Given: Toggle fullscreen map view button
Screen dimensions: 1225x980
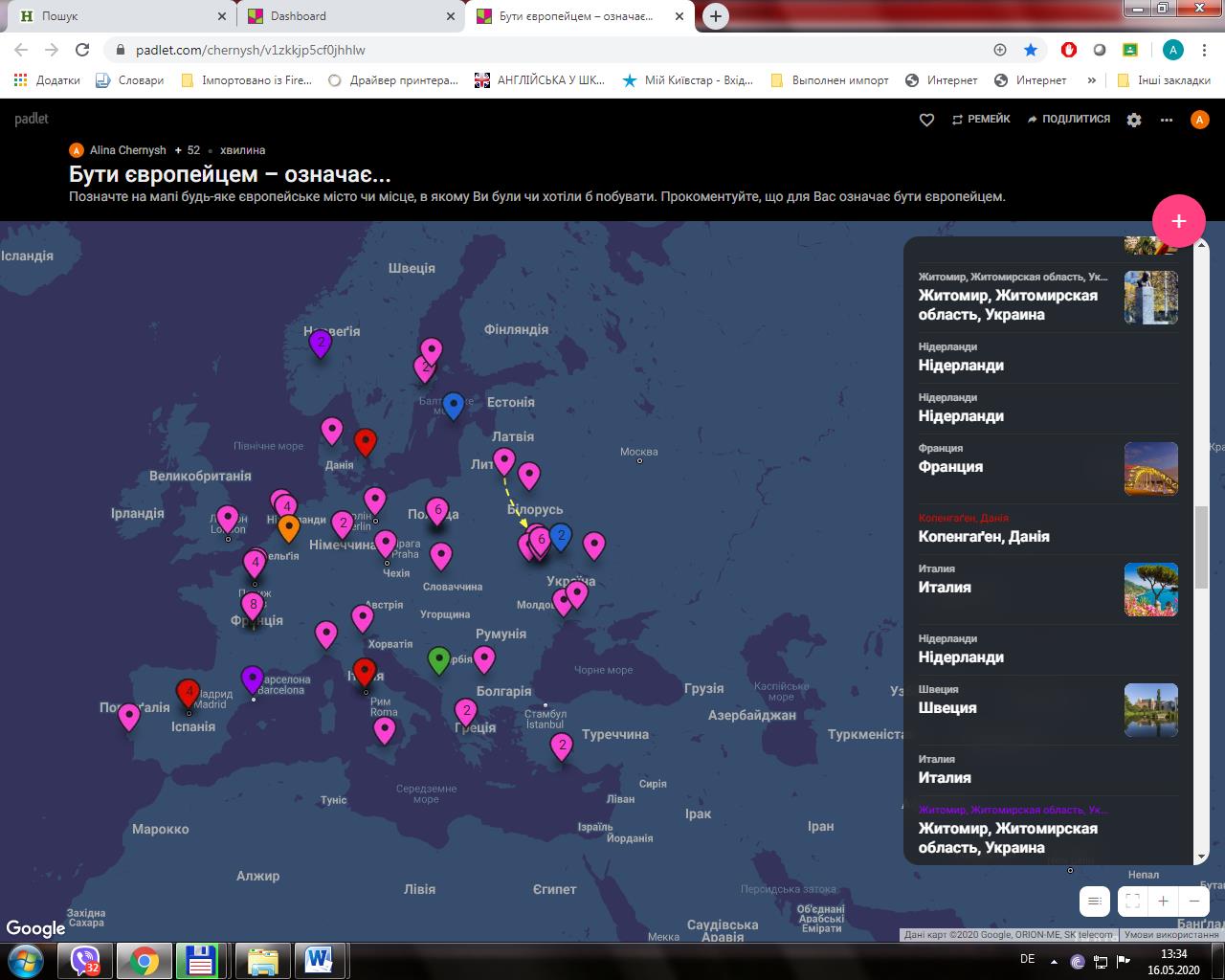Looking at the screenshot, I should pos(1132,901).
